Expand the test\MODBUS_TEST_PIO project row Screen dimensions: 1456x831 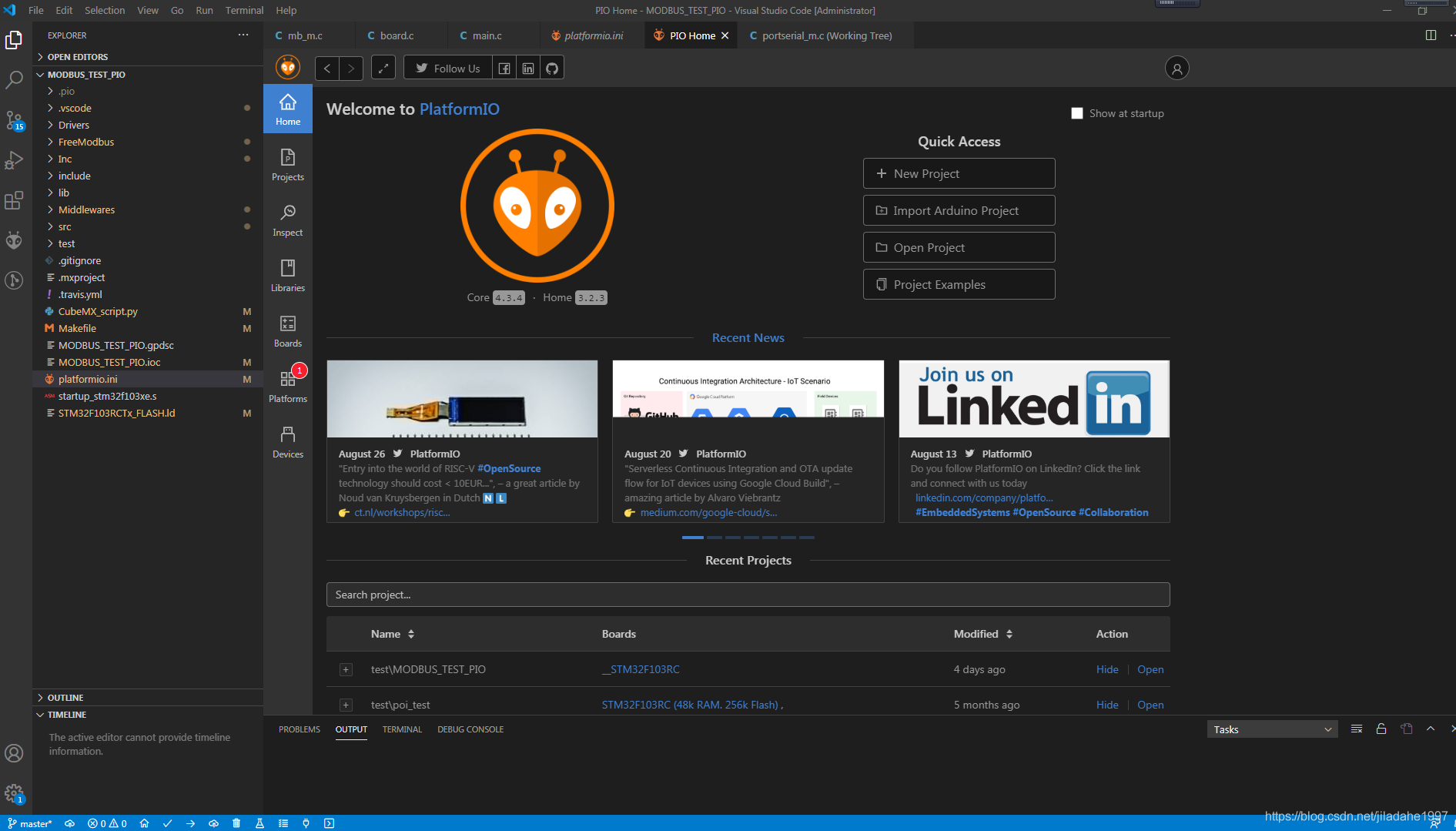346,669
